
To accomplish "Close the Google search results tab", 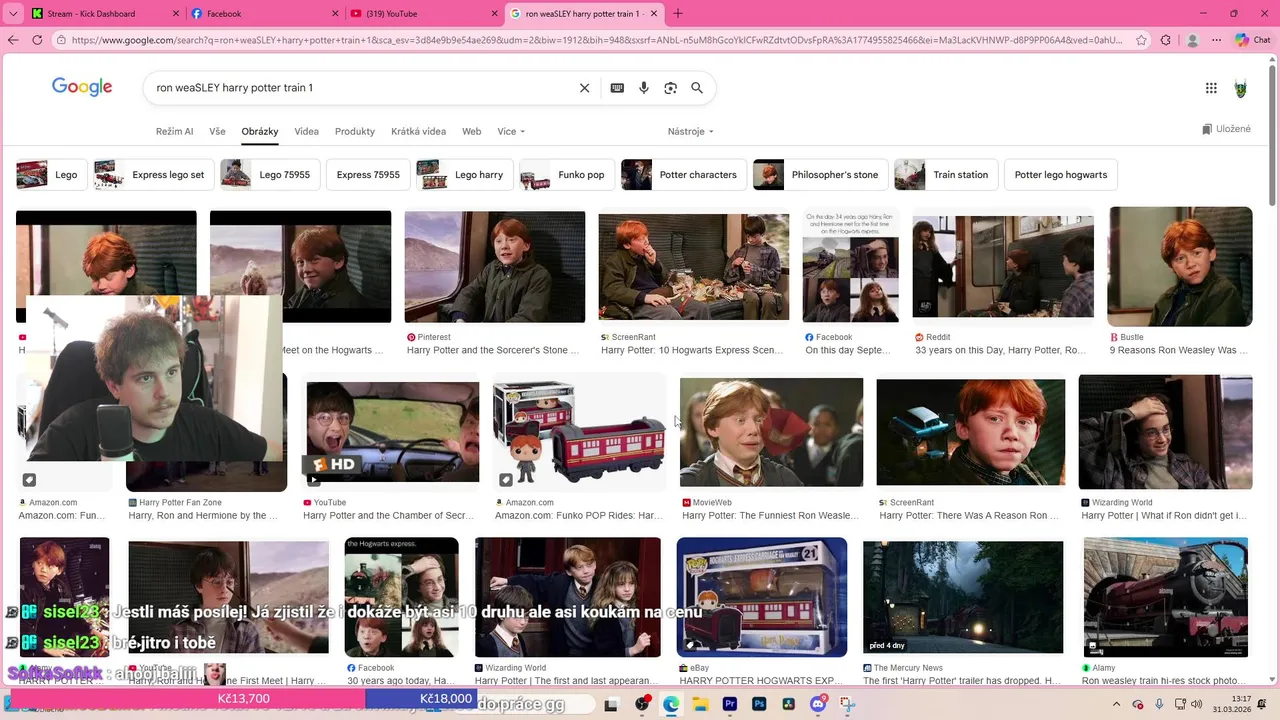I will point(654,14).
